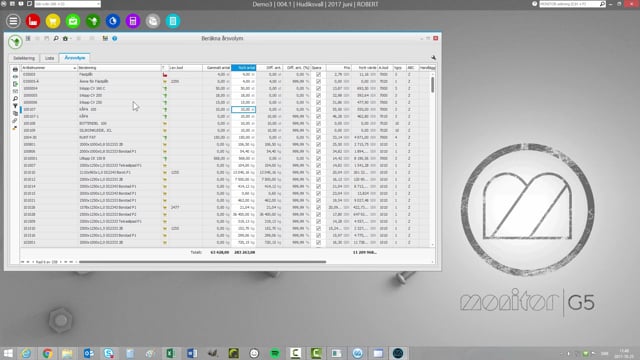Click the vertical scrollbar thumb of the table
640x360 pixels.
pyautogui.click(x=432, y=84)
